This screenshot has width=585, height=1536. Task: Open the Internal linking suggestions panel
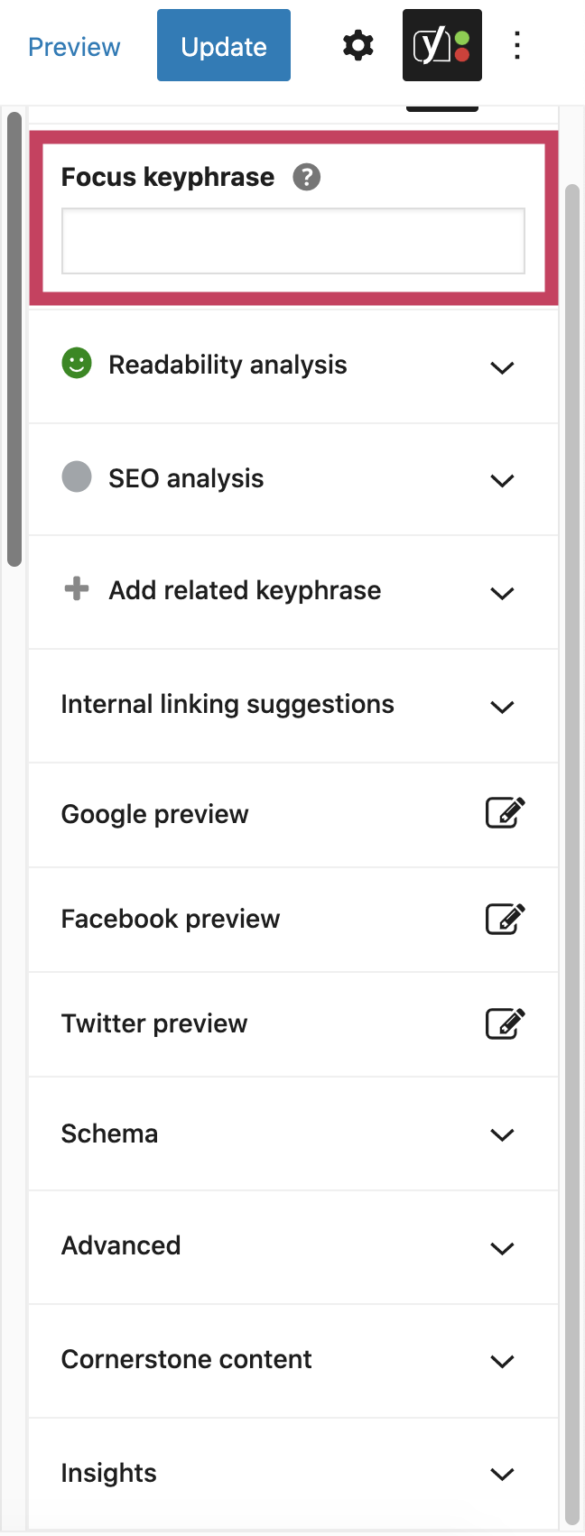tap(502, 706)
